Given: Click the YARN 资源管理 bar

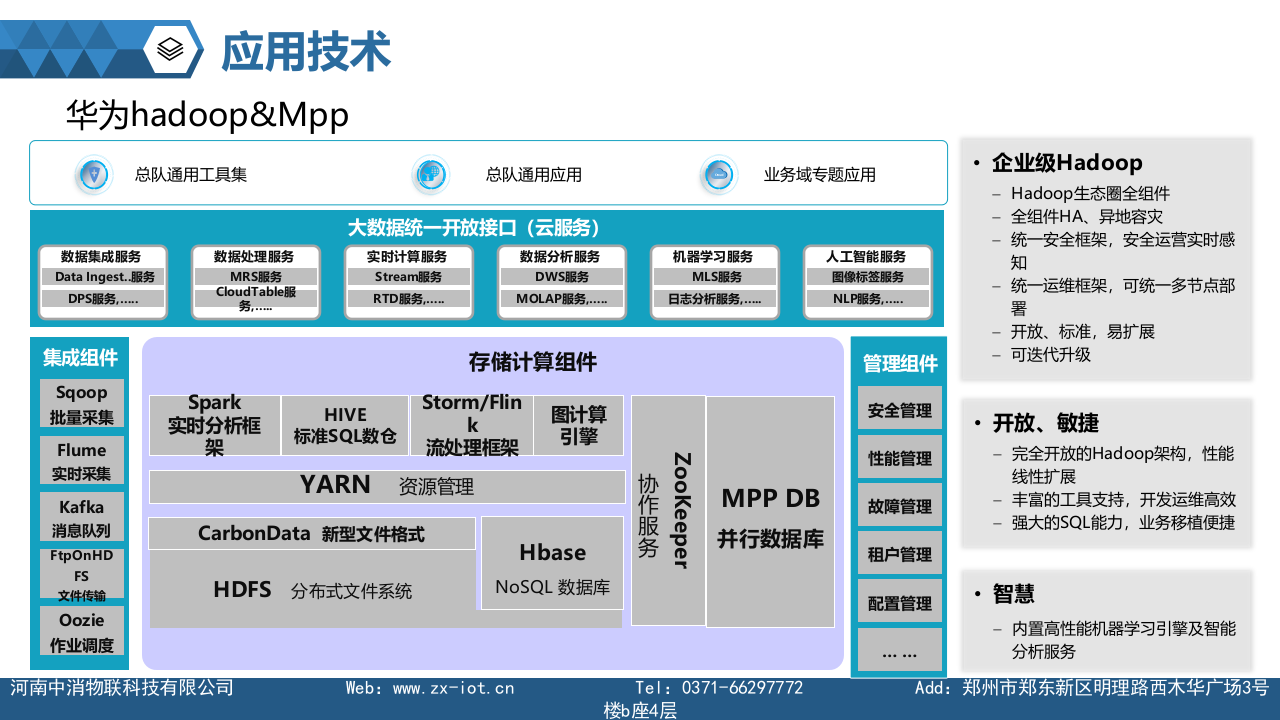Looking at the screenshot, I should (x=387, y=486).
